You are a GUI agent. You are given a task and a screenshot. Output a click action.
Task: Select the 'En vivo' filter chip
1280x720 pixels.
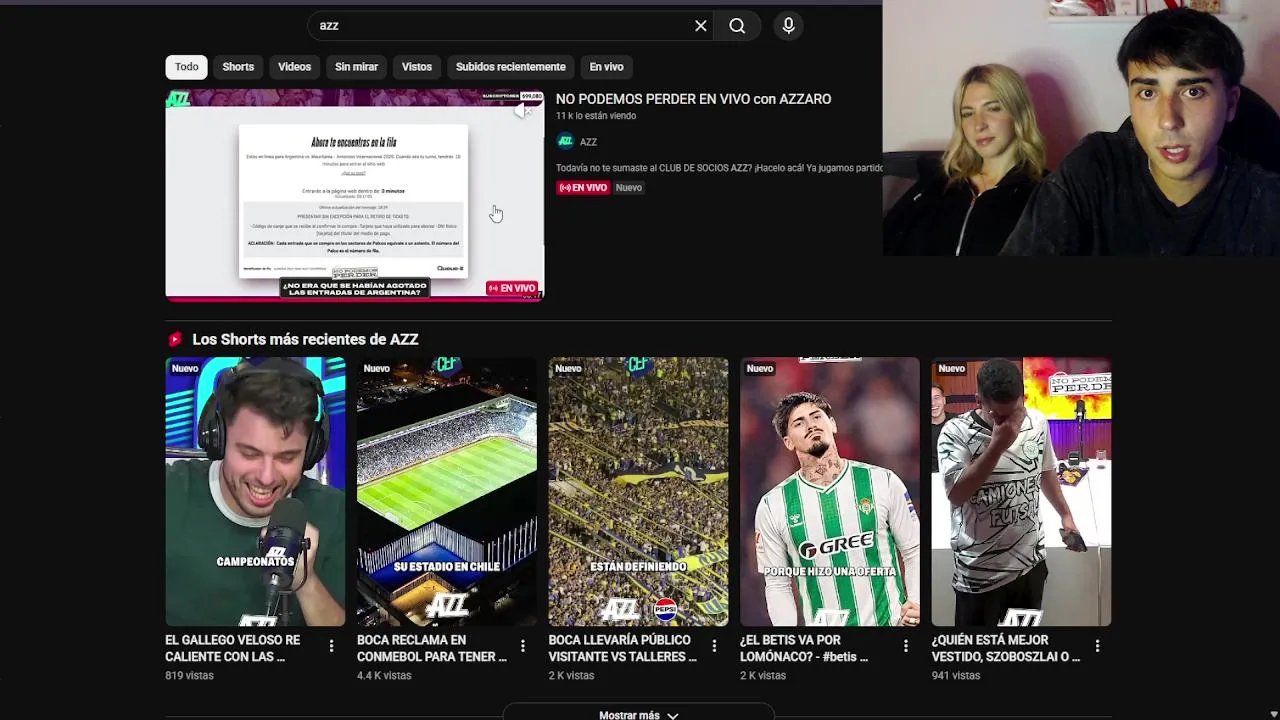point(606,67)
